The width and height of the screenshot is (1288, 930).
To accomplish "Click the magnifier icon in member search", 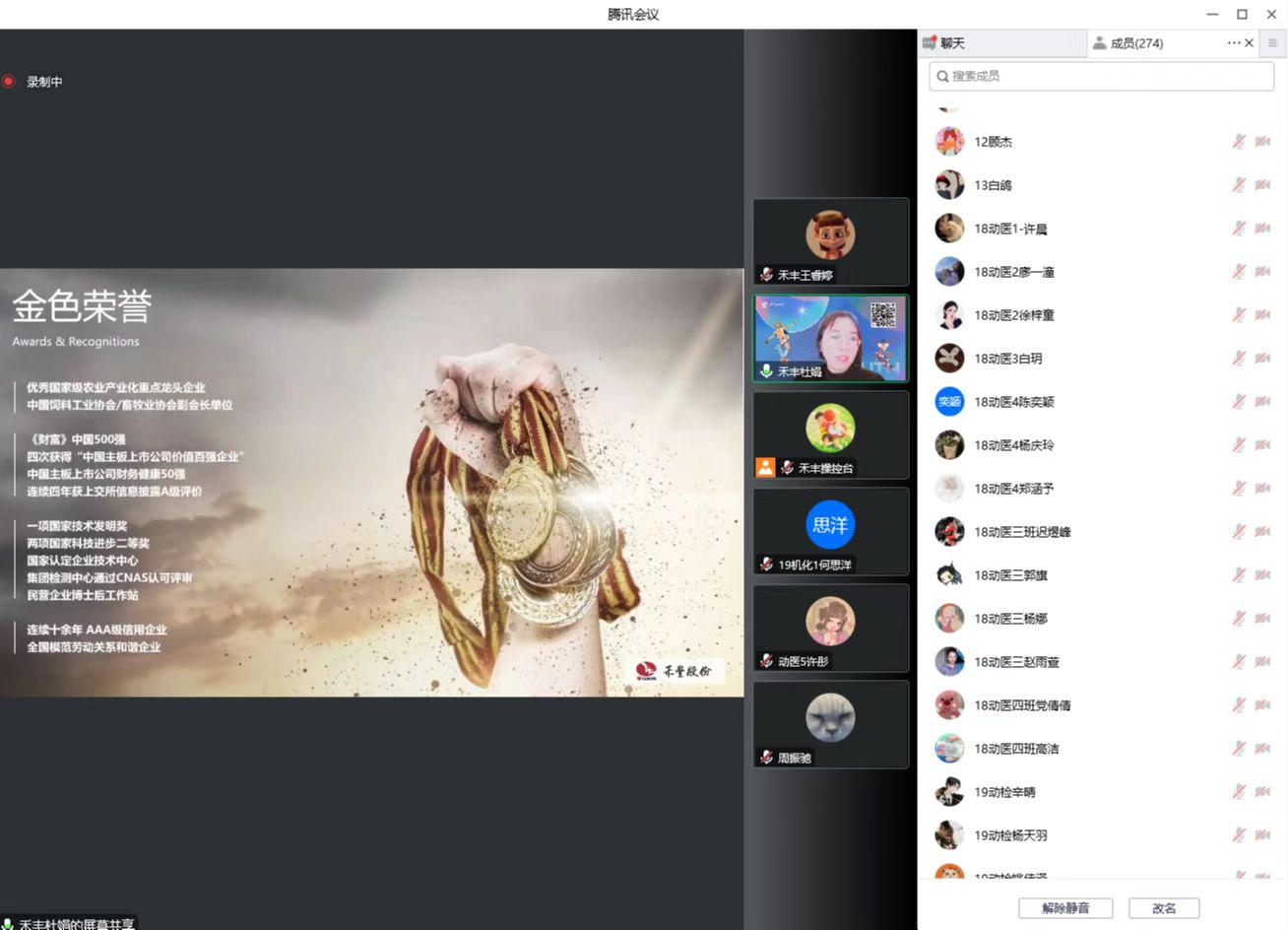I will (942, 76).
